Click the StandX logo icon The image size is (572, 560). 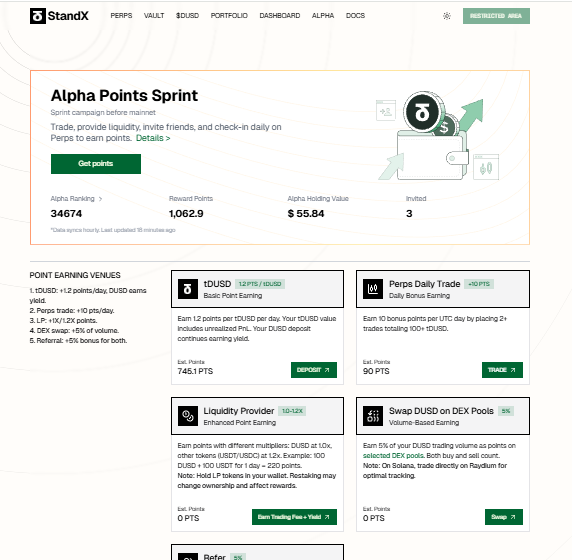38,16
